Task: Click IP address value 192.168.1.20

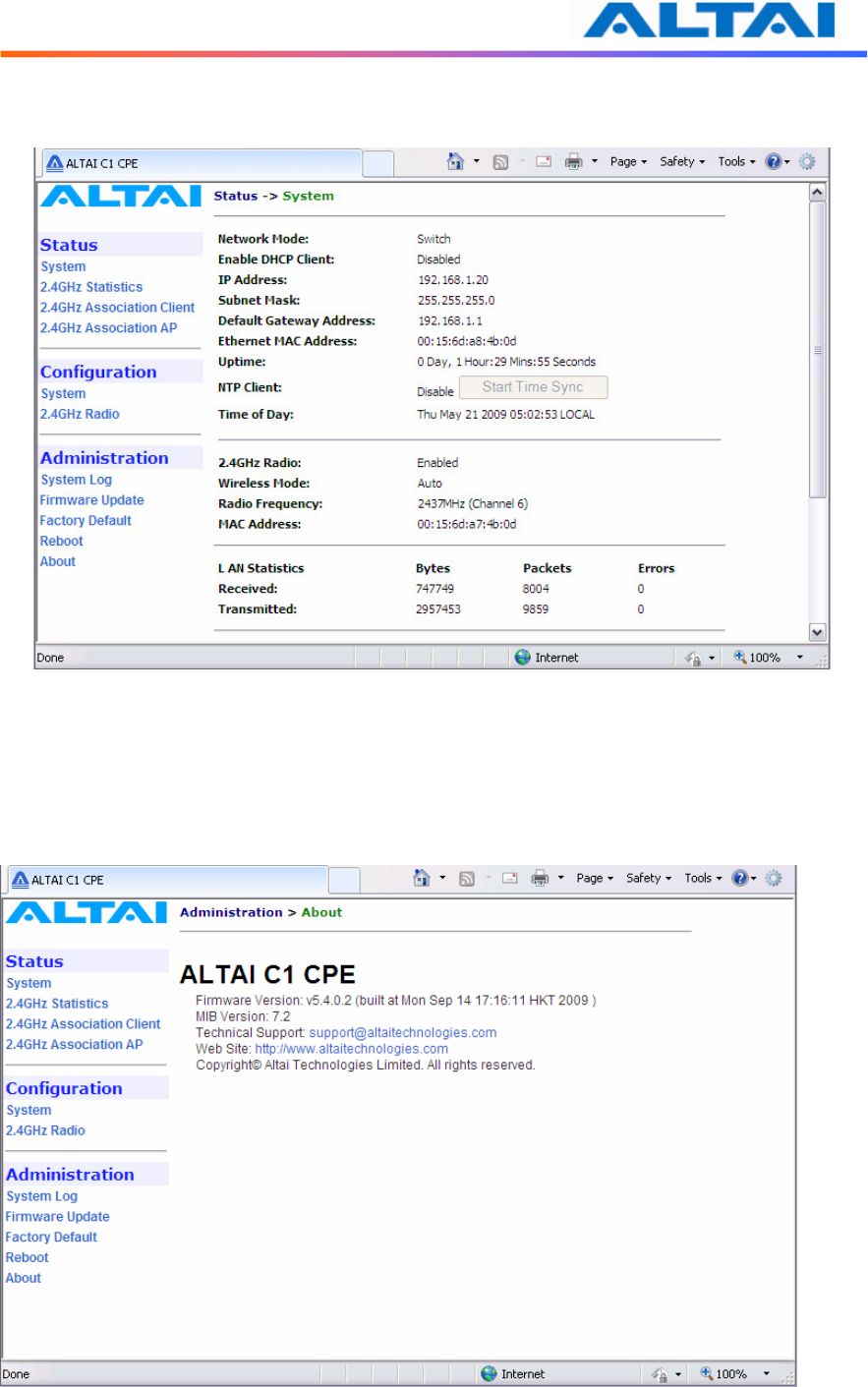Action: tap(453, 280)
